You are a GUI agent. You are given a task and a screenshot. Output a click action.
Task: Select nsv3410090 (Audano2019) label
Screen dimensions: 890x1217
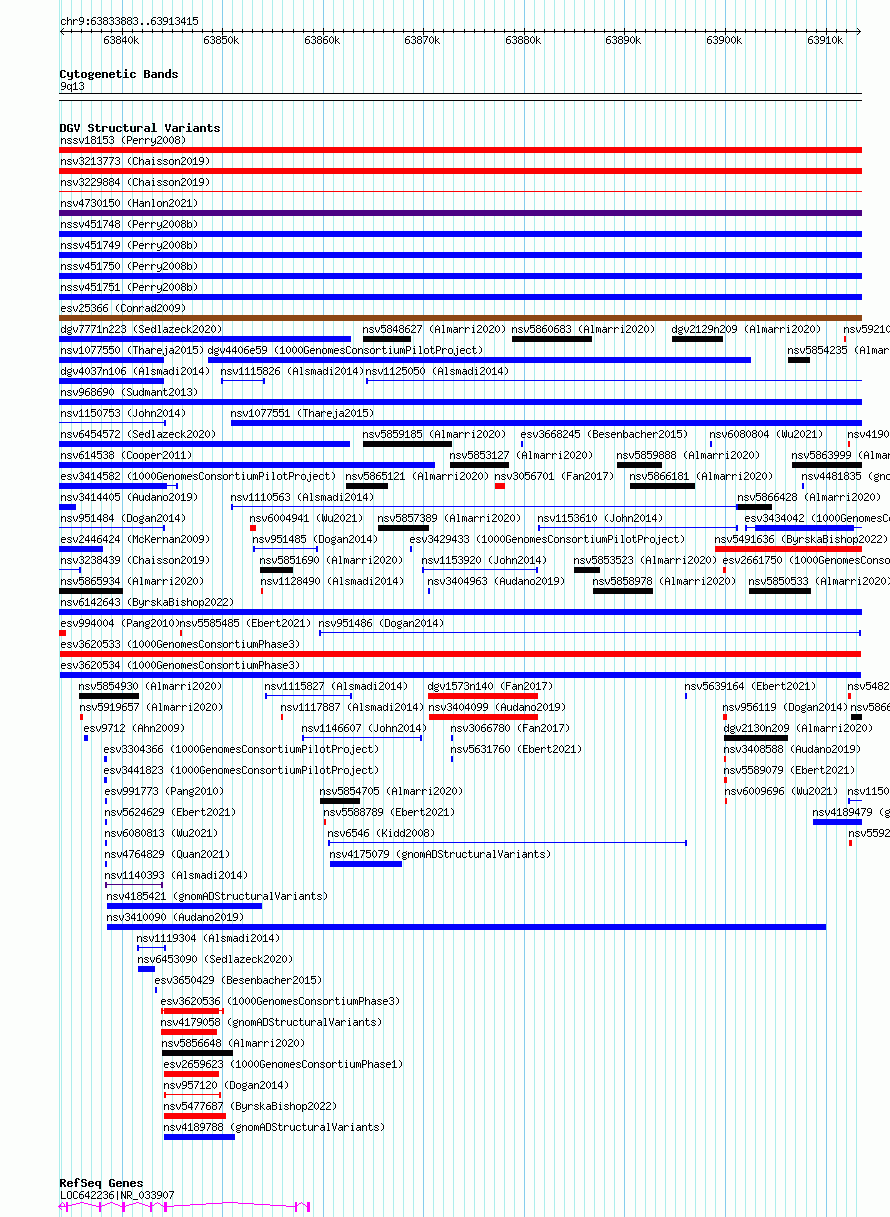175,917
